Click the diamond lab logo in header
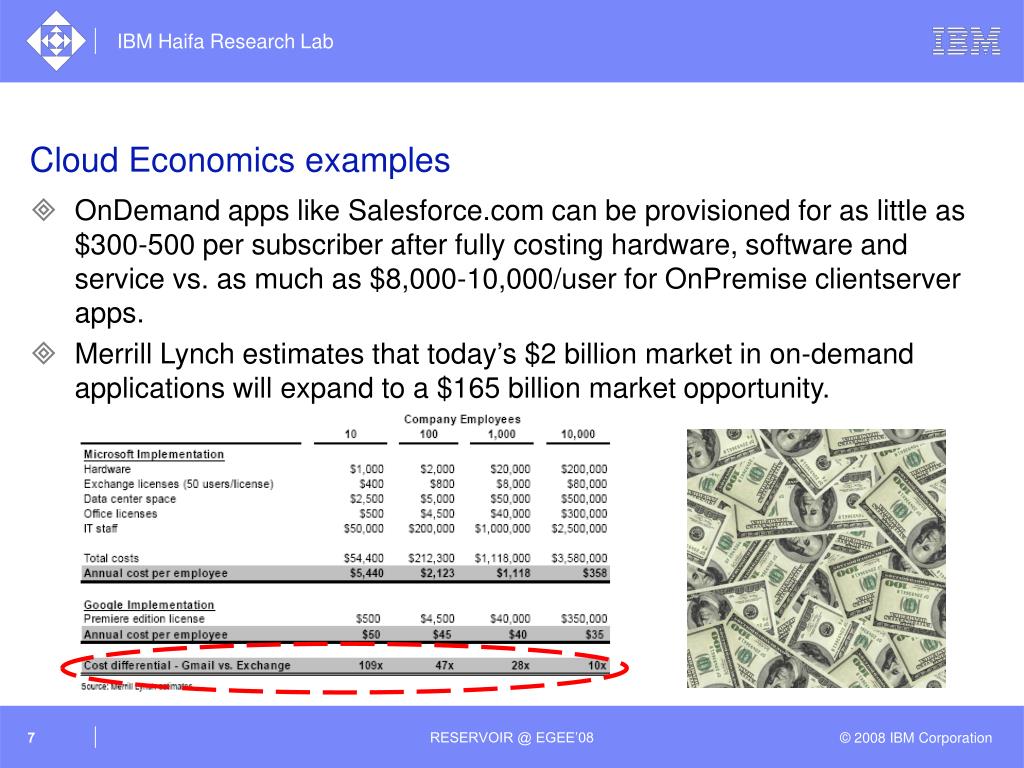The image size is (1024, 768). click(56, 40)
